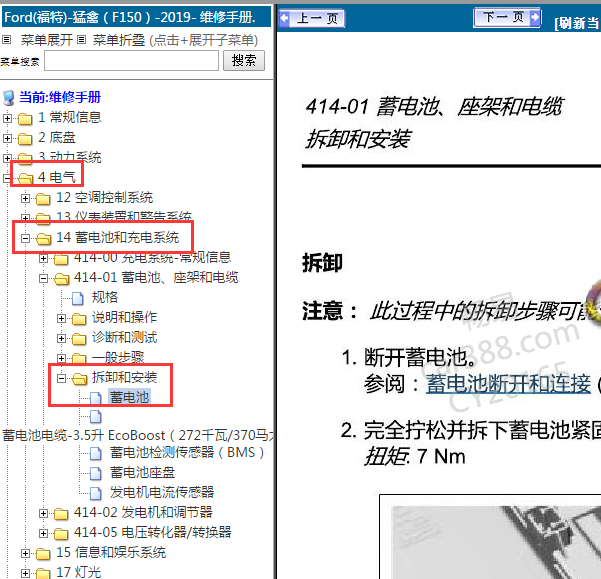601x579 pixels.
Task: Select the 2 底盘 tree label
Action: pos(57,137)
